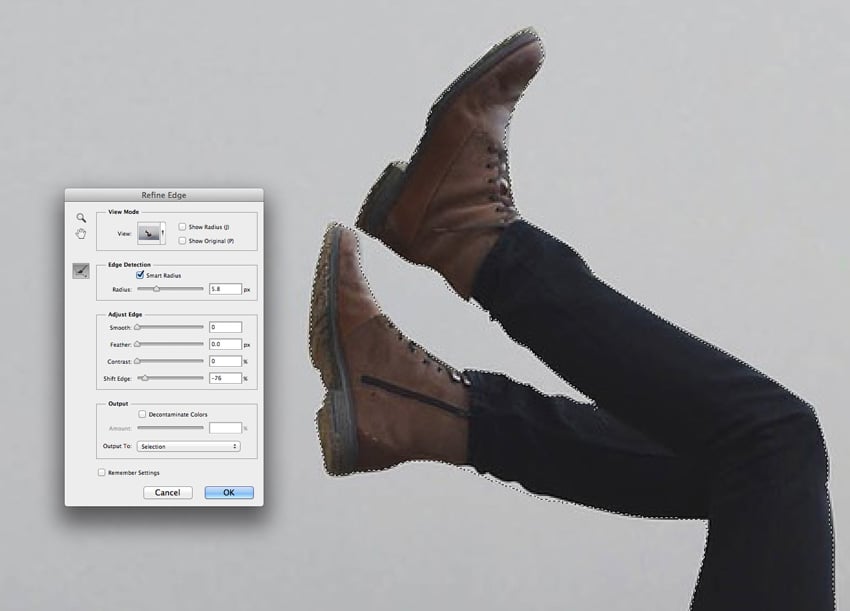Click the View mode thumbnail preview
850x611 pixels.
(x=149, y=233)
